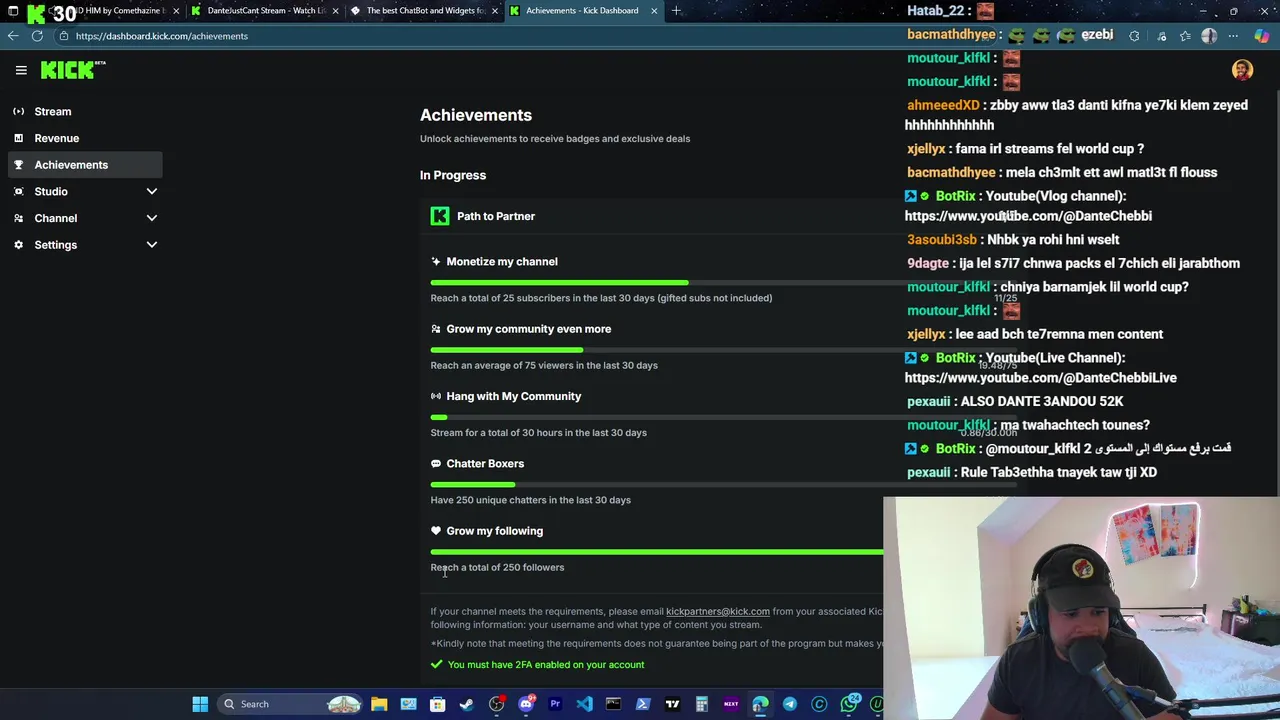Click 'Have 250 unique chatters' description
This screenshot has width=1280, height=720.
pos(531,500)
